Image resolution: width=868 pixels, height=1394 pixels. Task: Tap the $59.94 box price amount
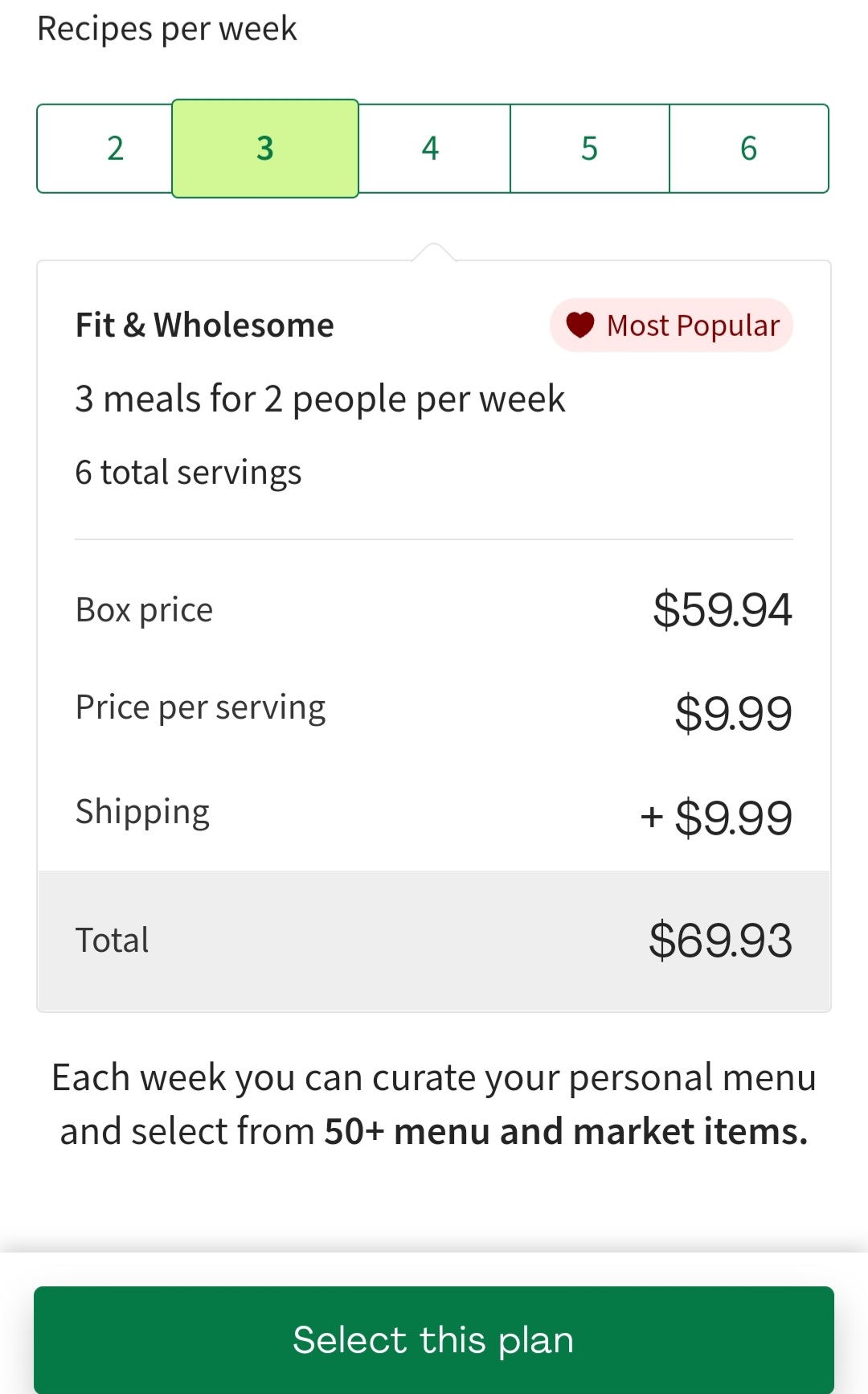point(722,609)
